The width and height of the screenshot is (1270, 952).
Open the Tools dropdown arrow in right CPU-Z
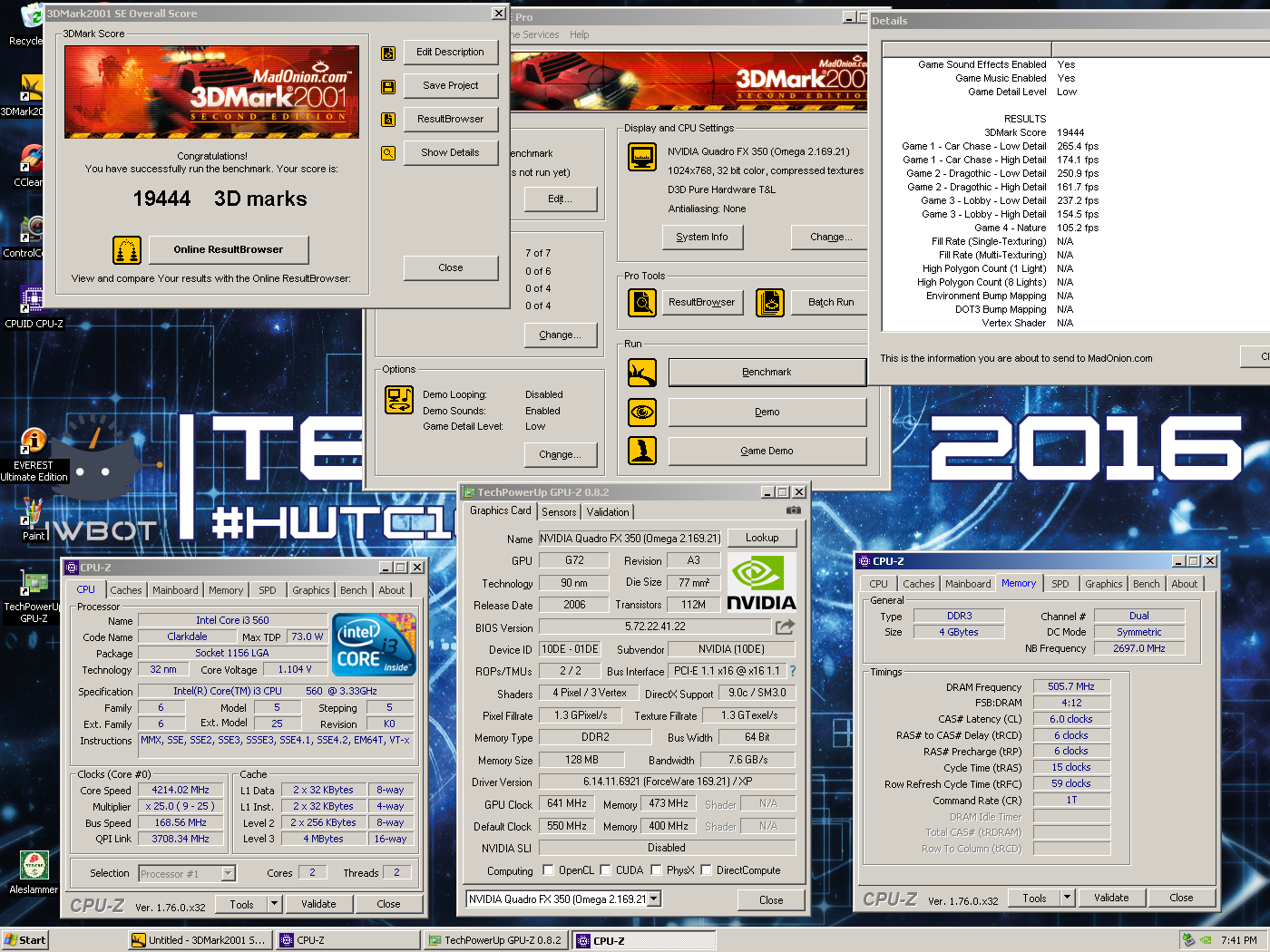(1067, 898)
